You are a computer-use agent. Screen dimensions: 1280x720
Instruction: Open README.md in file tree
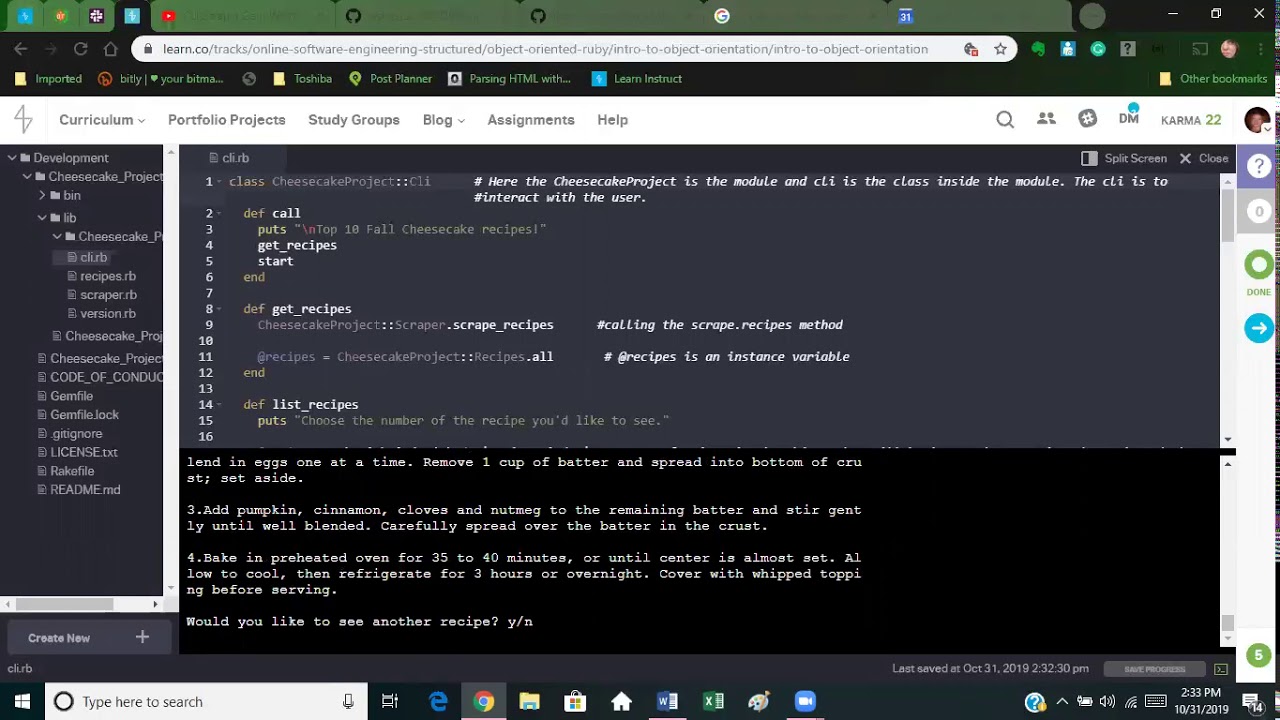(85, 490)
